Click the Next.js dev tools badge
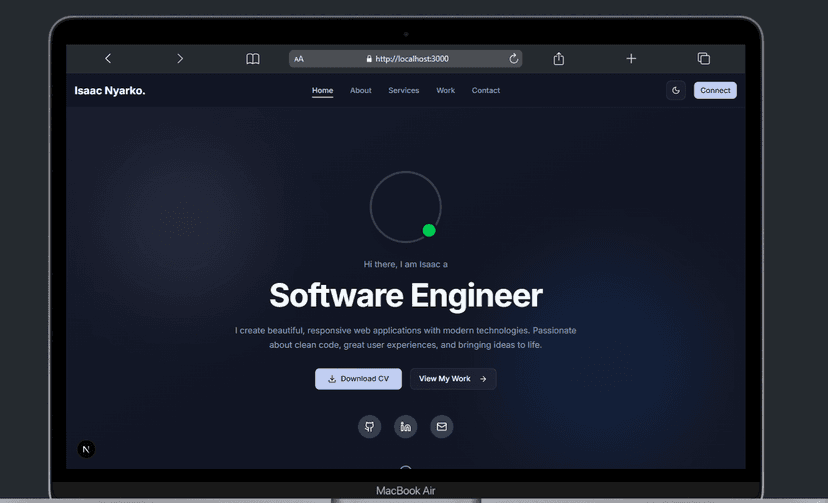The height and width of the screenshot is (503, 828). (x=86, y=449)
